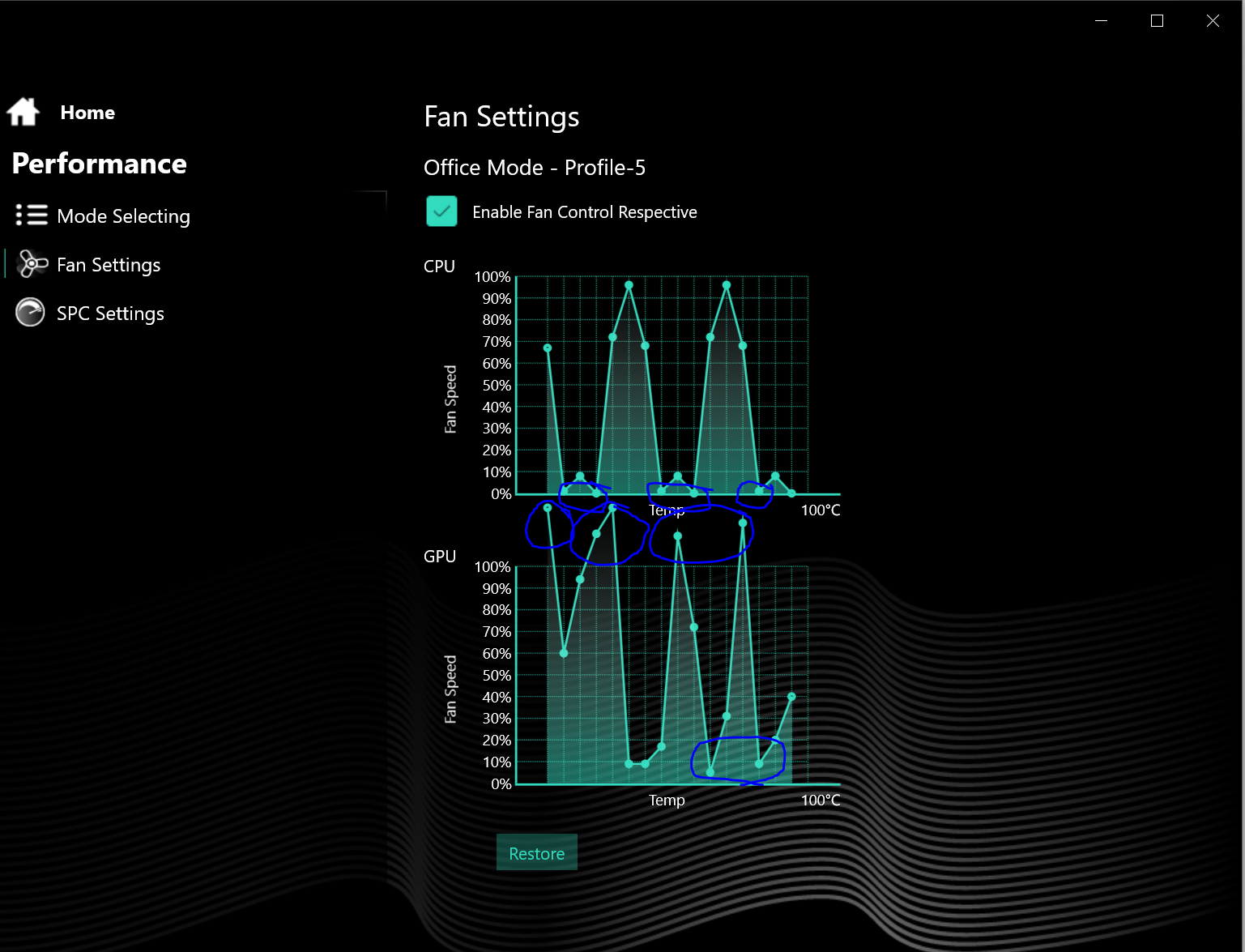Click the Fan Settings fan icon
The width and height of the screenshot is (1245, 952).
[x=32, y=264]
